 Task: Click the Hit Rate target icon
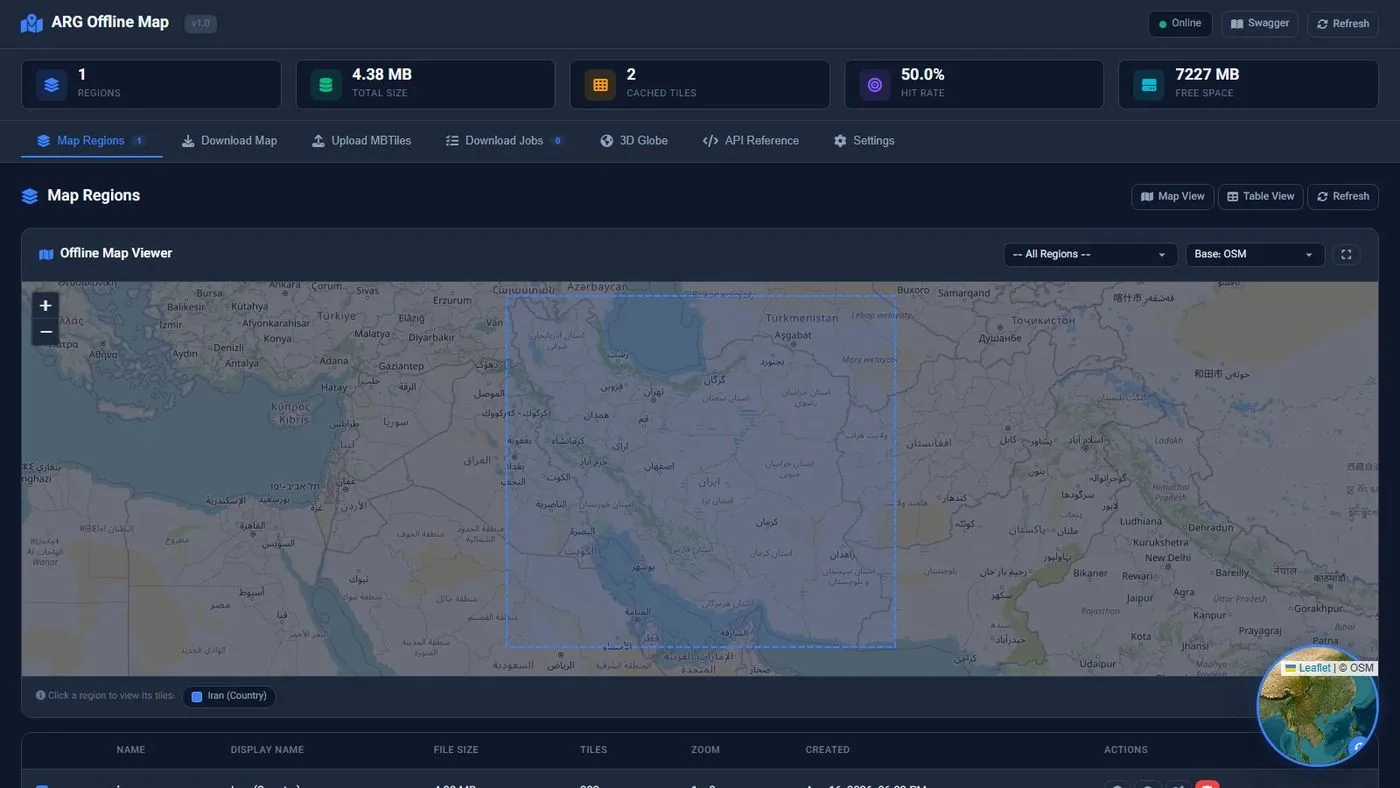click(875, 85)
